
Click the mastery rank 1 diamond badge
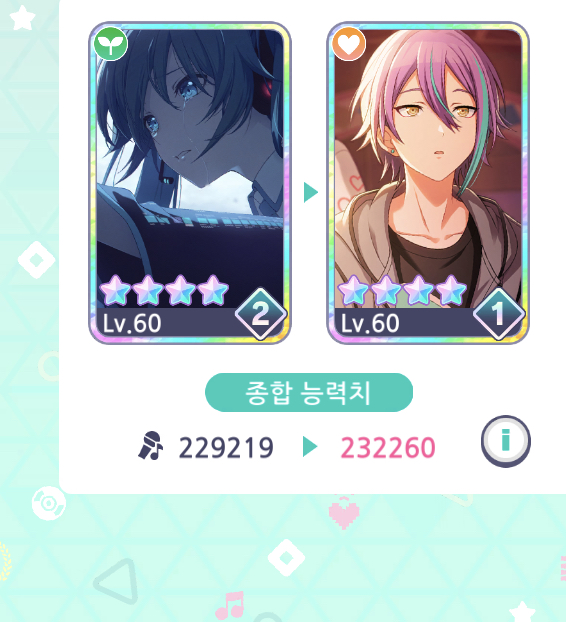click(x=499, y=314)
